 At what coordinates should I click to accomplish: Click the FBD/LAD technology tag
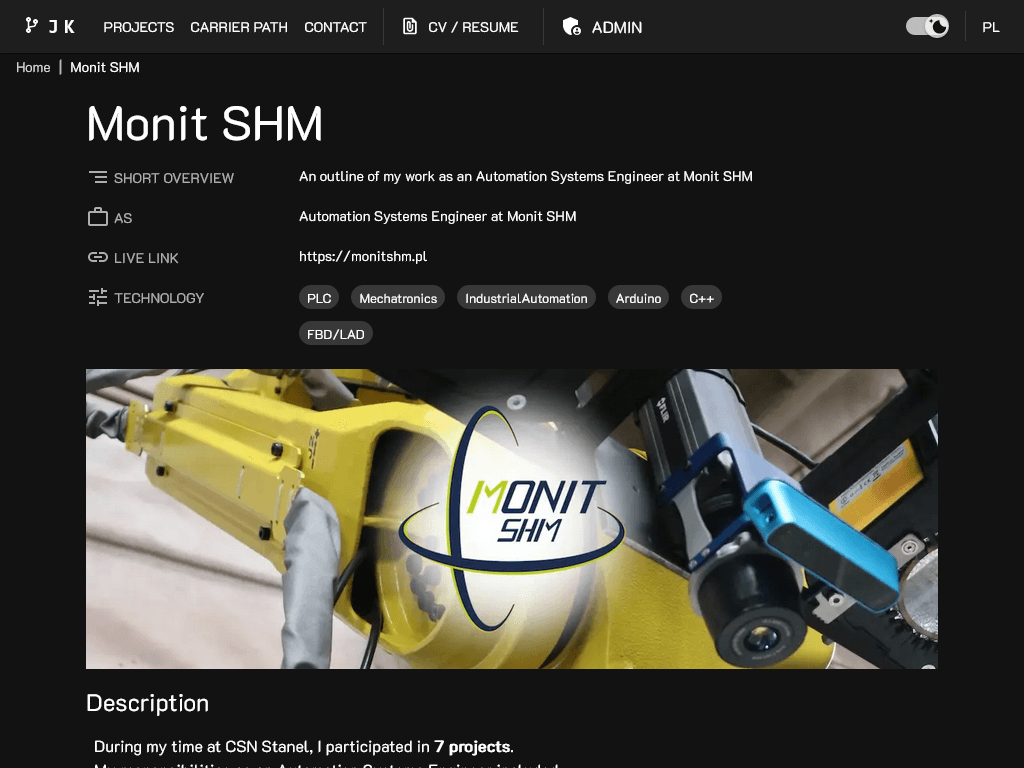pyautogui.click(x=336, y=334)
